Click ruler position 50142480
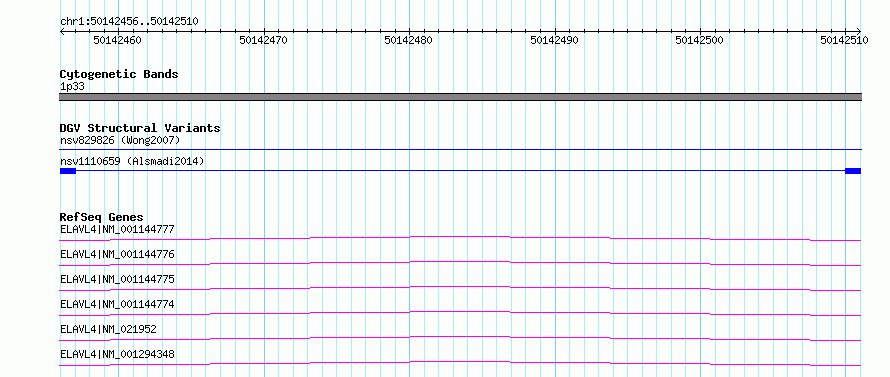This screenshot has width=890, height=377. point(409,40)
